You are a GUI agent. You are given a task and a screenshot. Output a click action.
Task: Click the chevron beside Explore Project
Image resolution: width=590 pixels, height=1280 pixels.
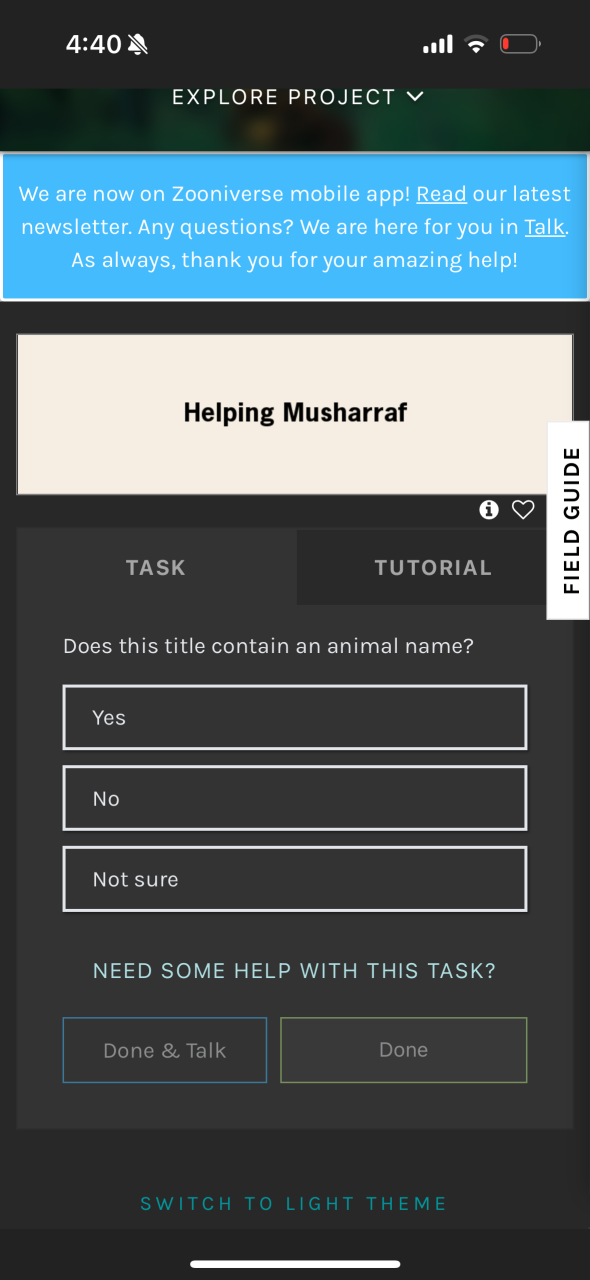[x=415, y=97]
